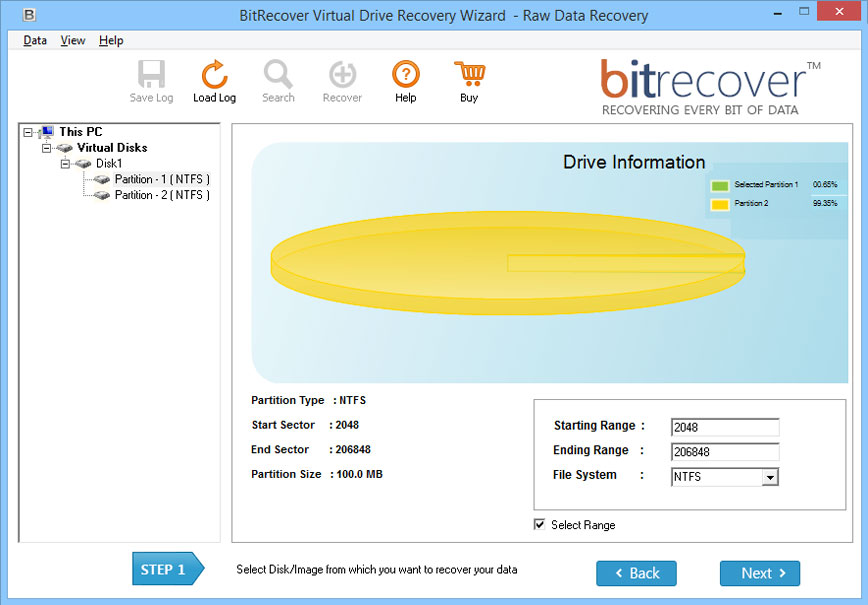Collapse the Disk1 tree node

(x=66, y=163)
